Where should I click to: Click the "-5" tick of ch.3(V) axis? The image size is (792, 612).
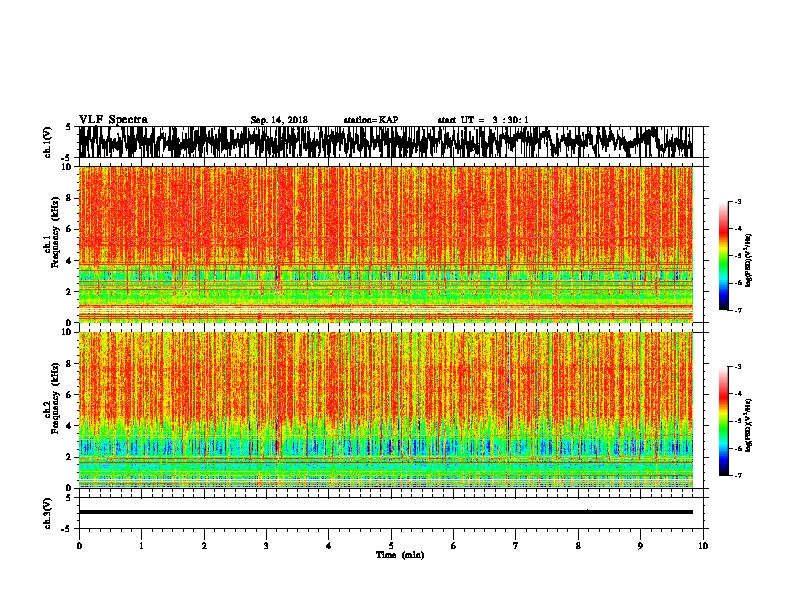point(67,529)
